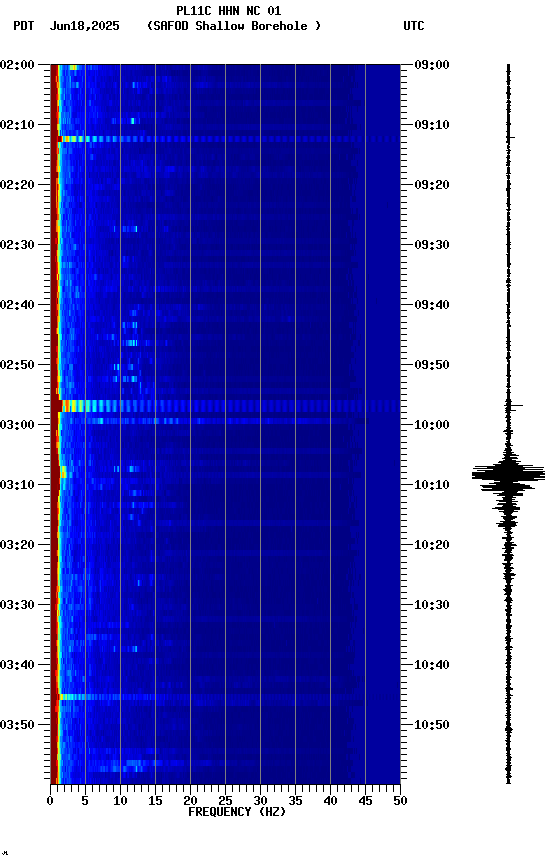Screen dimensions: 552x864
Task: Click the 40 Hz frequency axis label
Action: (330, 801)
